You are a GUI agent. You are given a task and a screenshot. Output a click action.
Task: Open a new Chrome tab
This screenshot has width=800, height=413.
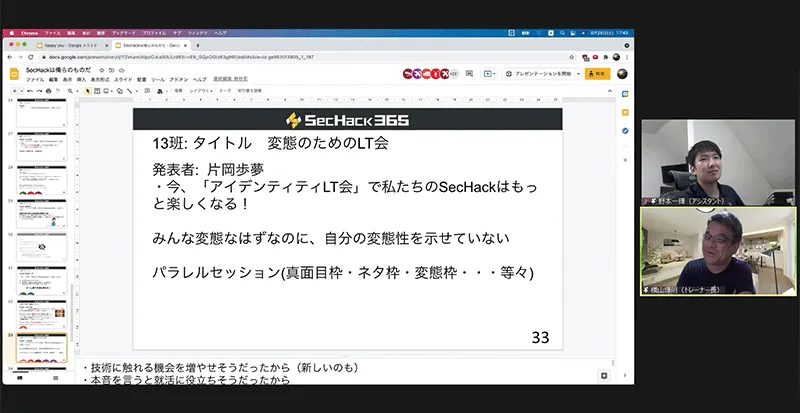[198, 45]
